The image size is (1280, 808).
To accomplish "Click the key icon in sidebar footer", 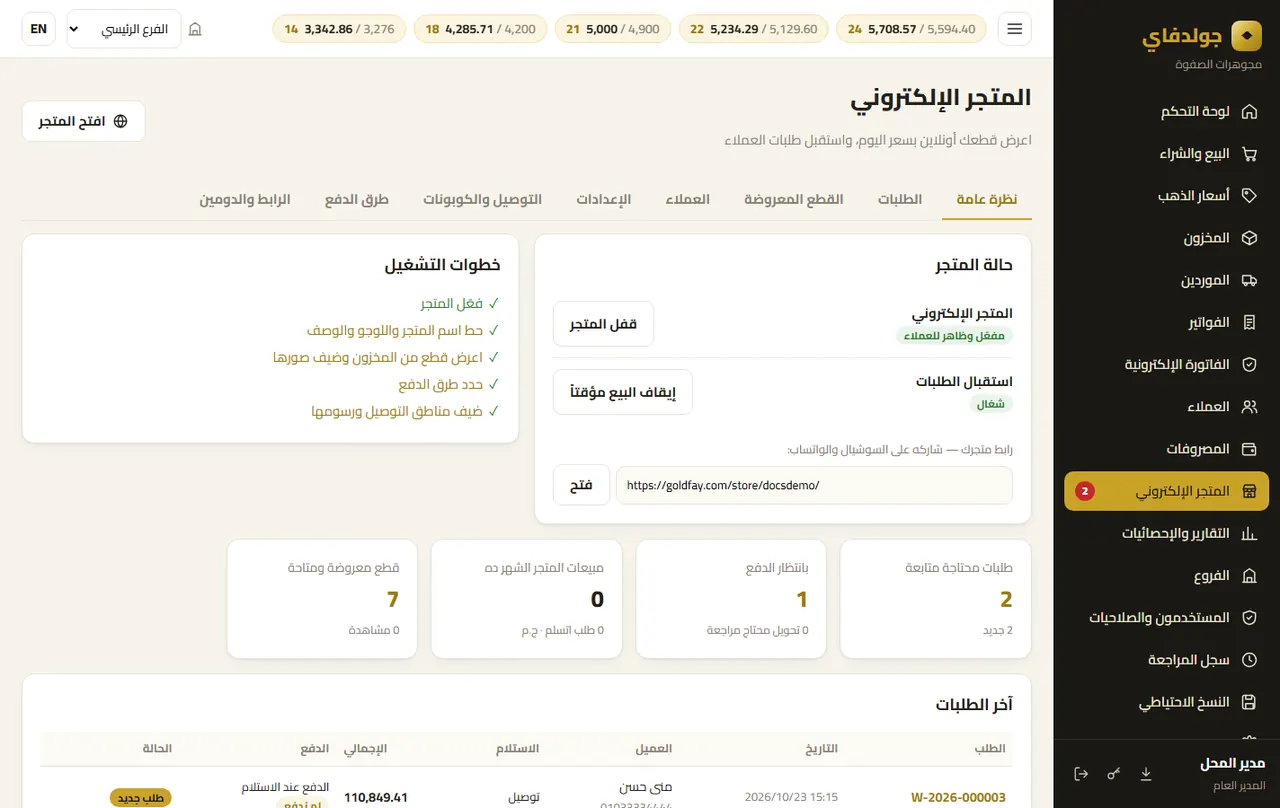I will (x=1114, y=774).
